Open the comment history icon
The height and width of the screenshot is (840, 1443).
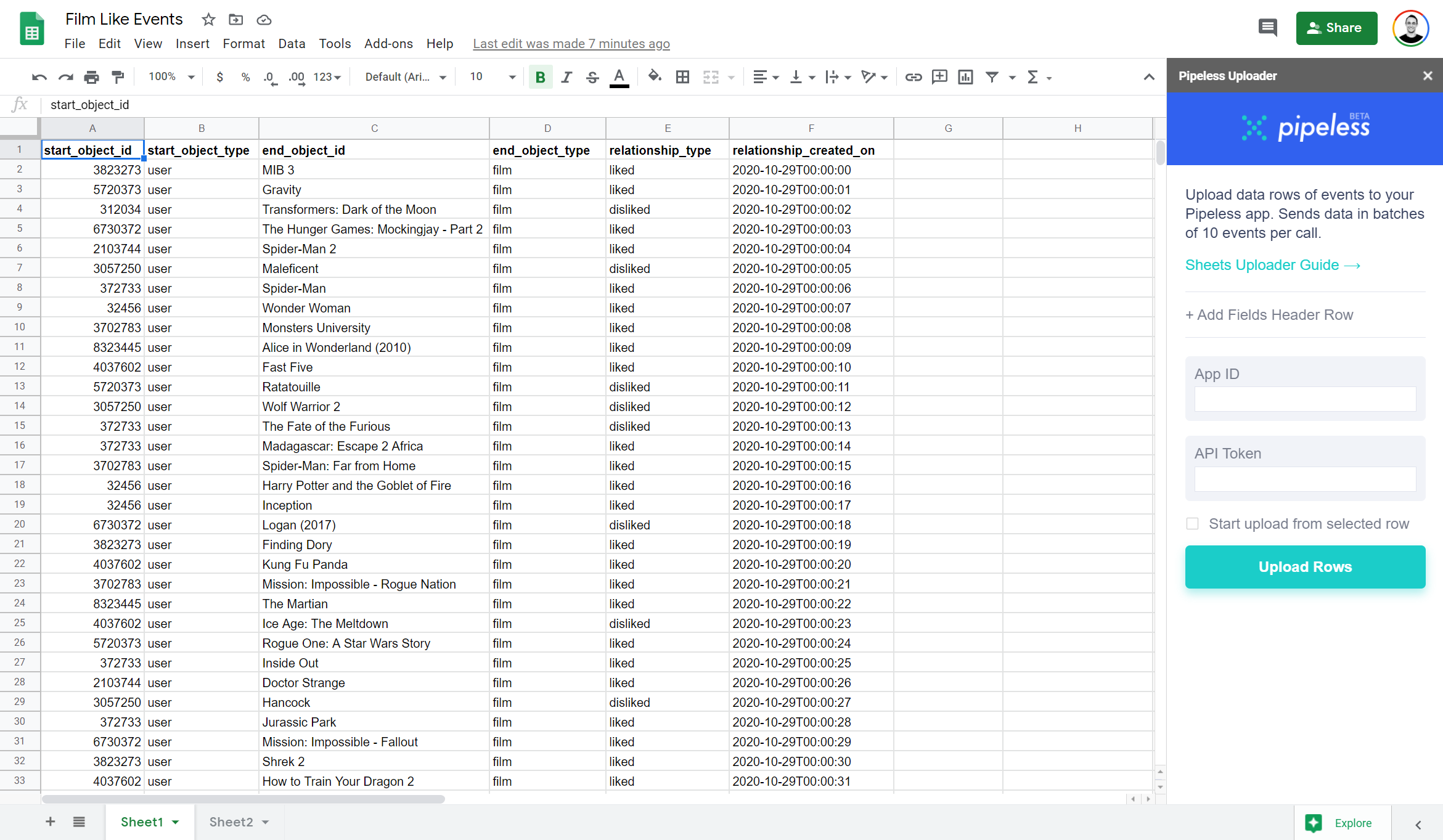[x=1267, y=28]
